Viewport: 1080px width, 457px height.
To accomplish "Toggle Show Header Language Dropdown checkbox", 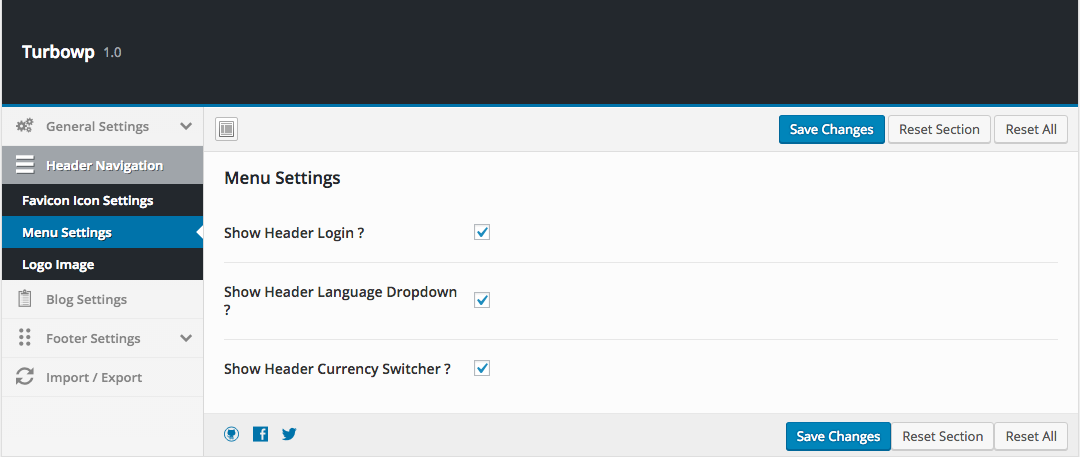I will tap(482, 300).
